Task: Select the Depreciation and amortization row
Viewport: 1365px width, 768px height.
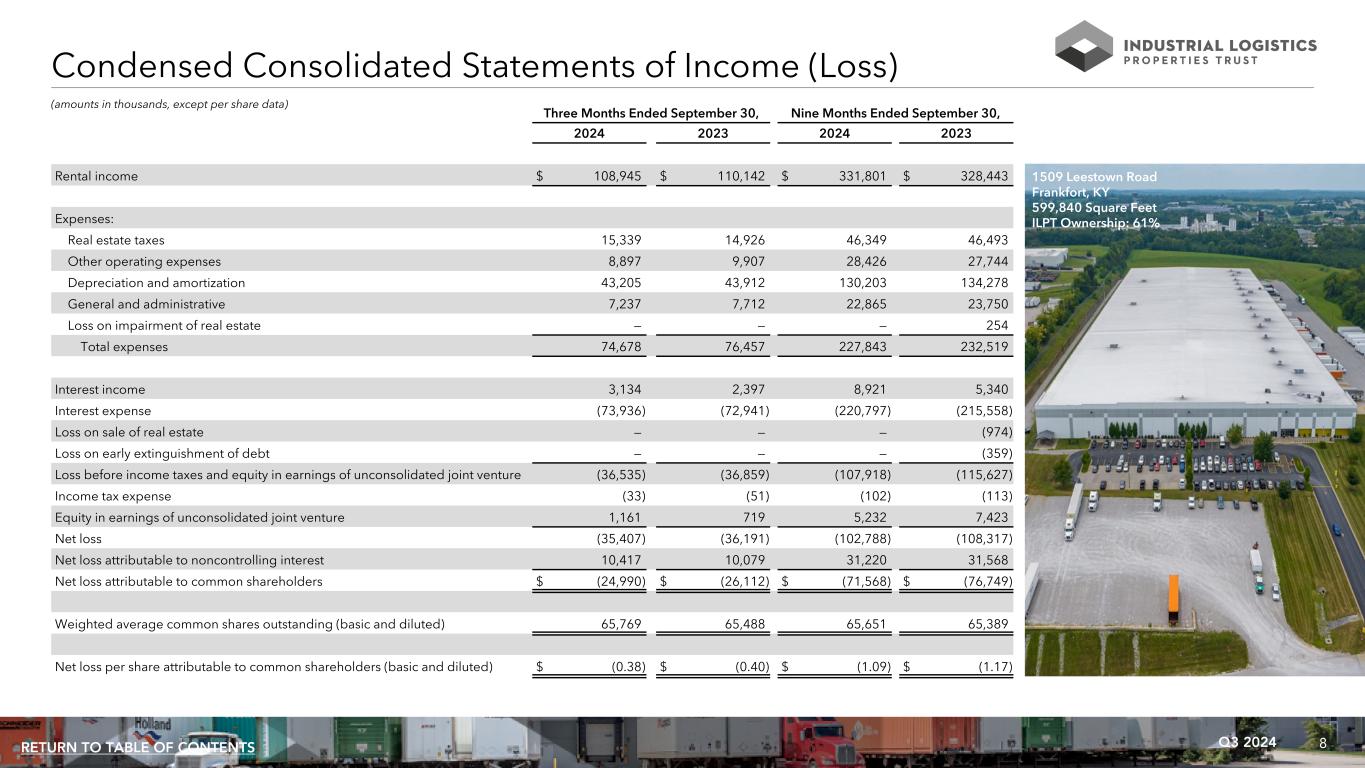Action: point(156,283)
